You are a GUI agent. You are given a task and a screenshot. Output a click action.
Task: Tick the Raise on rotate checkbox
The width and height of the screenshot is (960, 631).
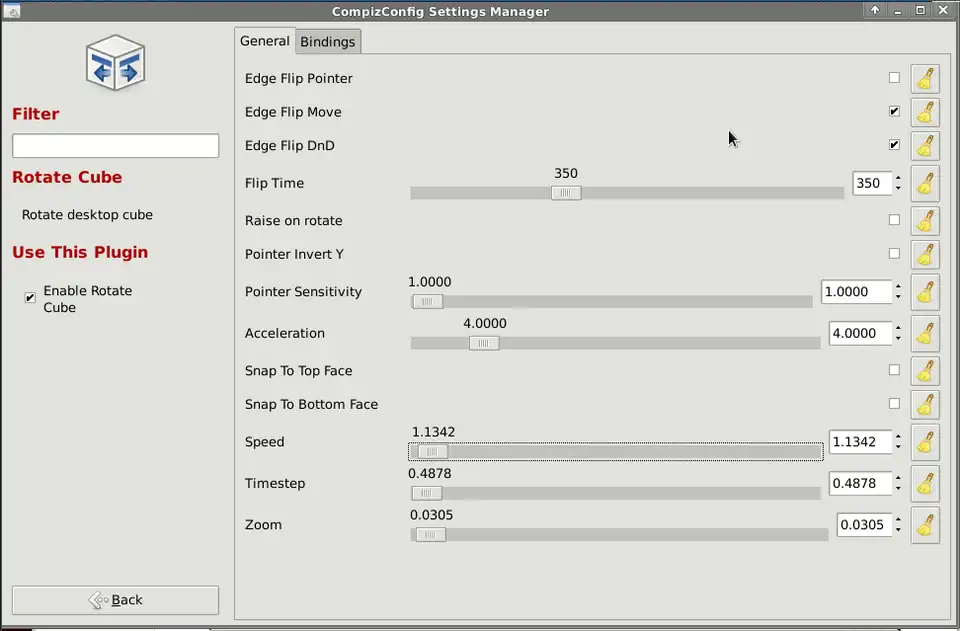coord(894,220)
